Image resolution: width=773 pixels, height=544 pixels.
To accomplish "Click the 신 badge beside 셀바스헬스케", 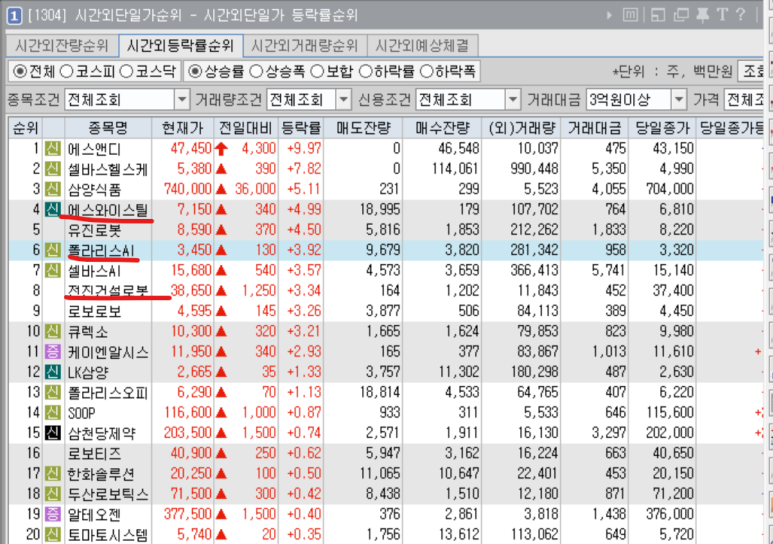I will (x=53, y=169).
